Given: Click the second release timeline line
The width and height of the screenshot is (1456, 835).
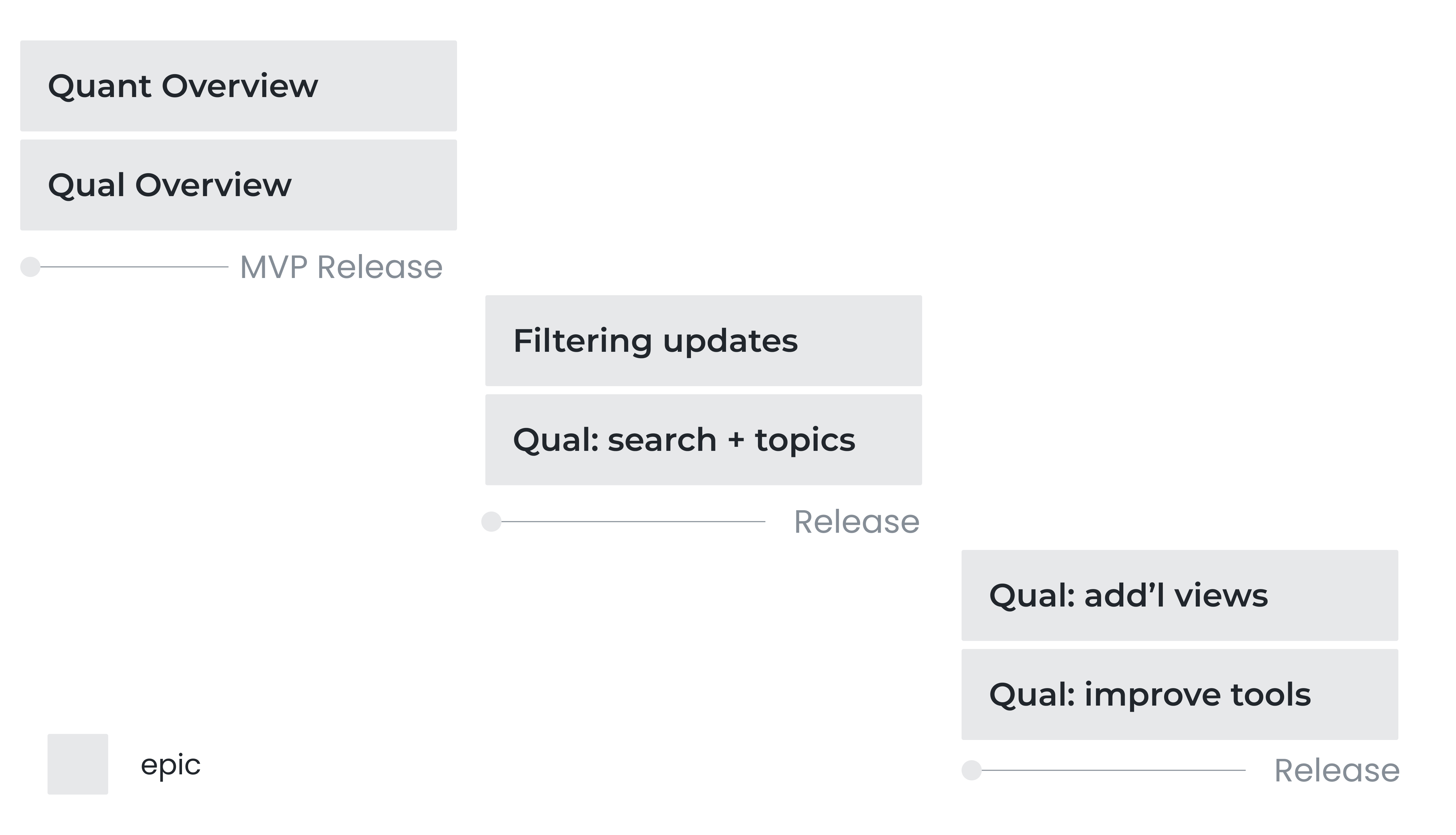Looking at the screenshot, I should click(x=633, y=521).
